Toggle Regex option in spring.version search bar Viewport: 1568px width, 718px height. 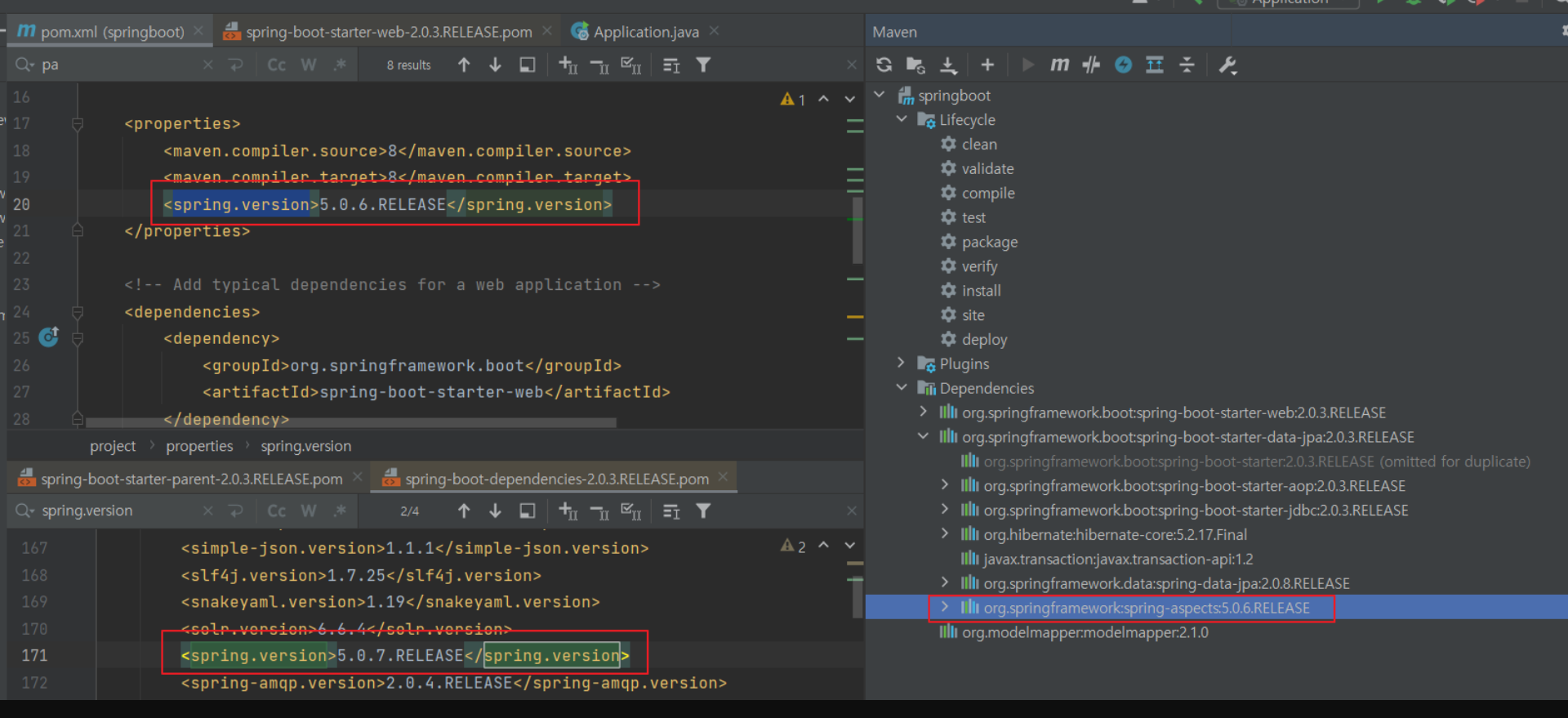(340, 511)
